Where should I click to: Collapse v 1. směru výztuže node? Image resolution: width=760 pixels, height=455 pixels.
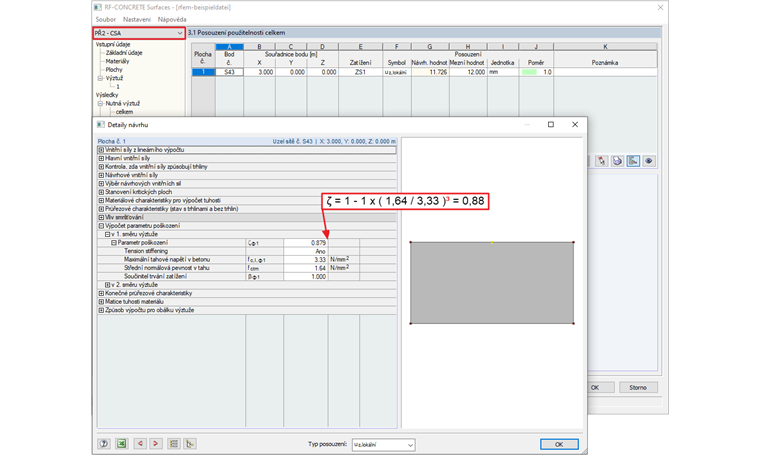click(108, 234)
